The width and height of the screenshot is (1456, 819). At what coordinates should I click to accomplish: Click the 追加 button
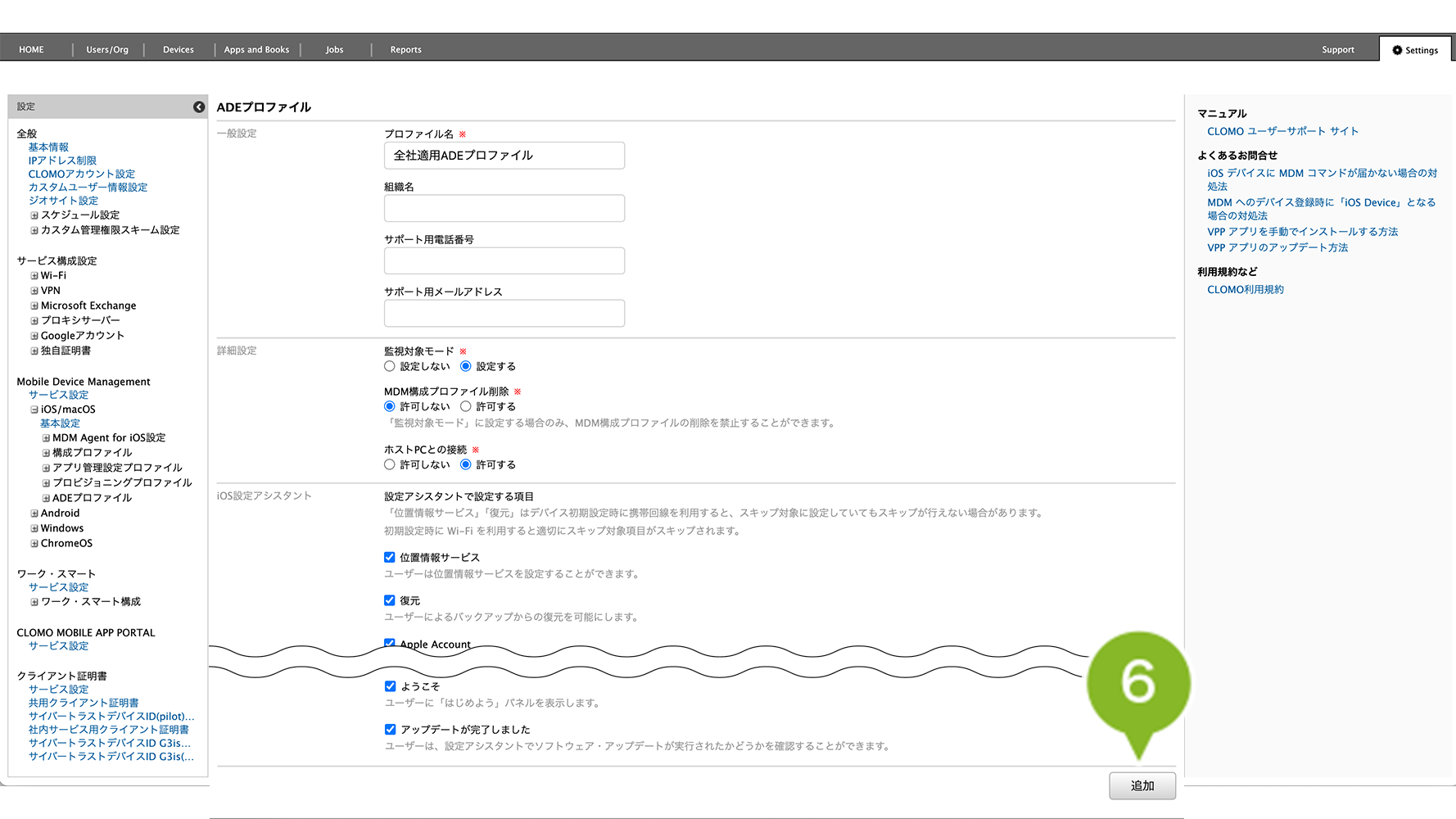tap(1142, 785)
